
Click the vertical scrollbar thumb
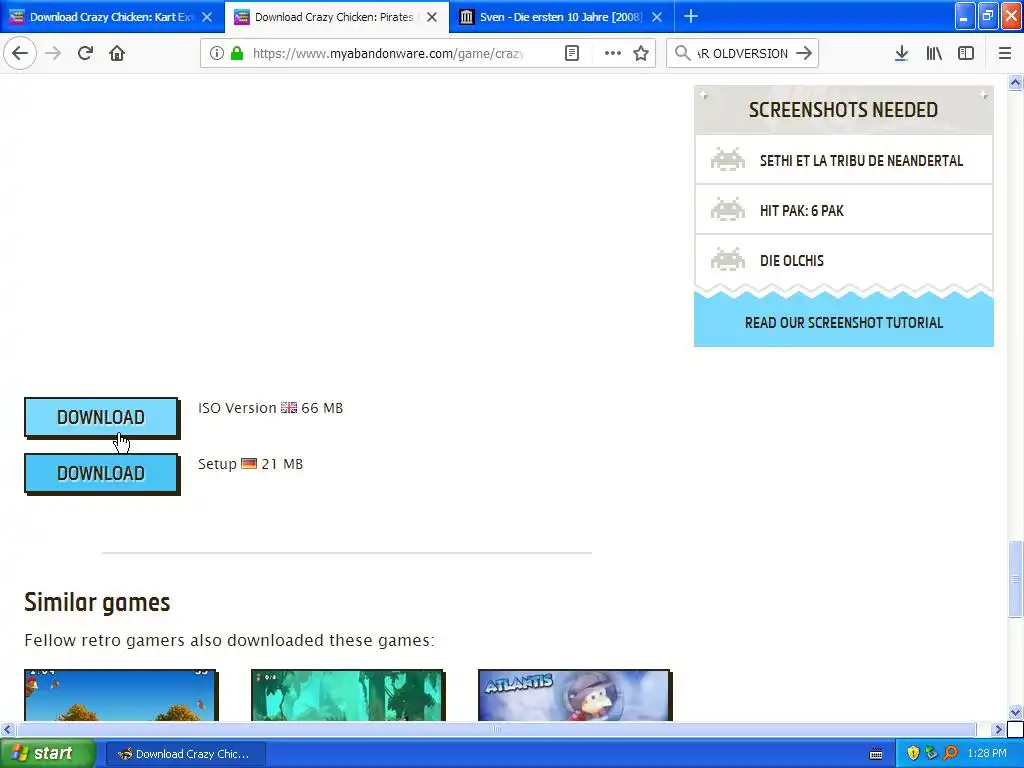point(1015,579)
